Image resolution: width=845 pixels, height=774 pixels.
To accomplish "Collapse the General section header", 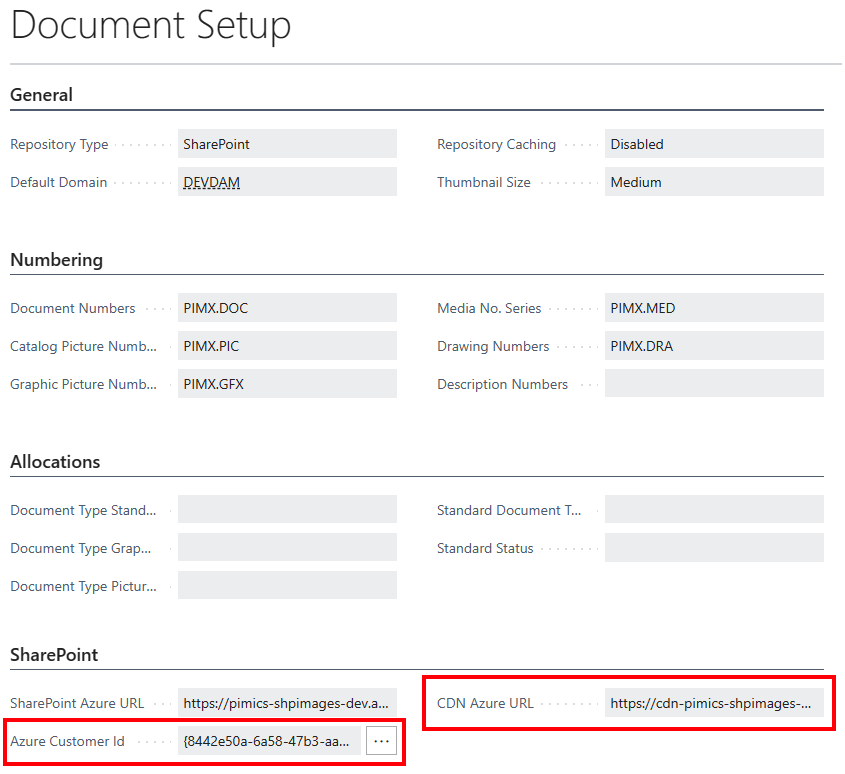I will click(41, 95).
